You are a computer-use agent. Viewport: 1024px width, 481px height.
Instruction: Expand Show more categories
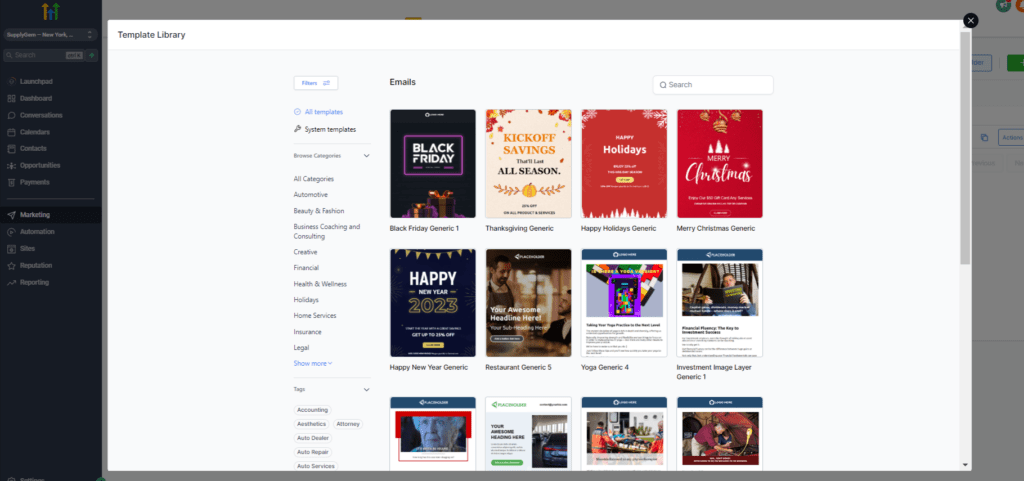point(313,364)
